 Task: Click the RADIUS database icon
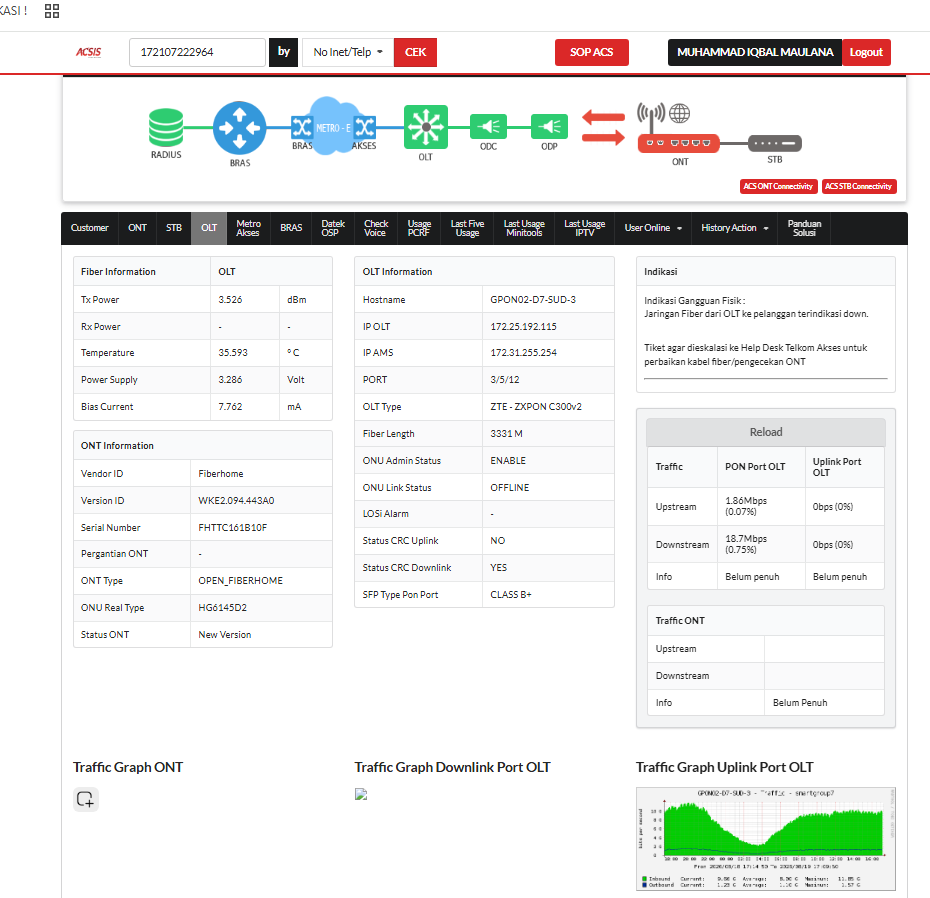[x=166, y=127]
